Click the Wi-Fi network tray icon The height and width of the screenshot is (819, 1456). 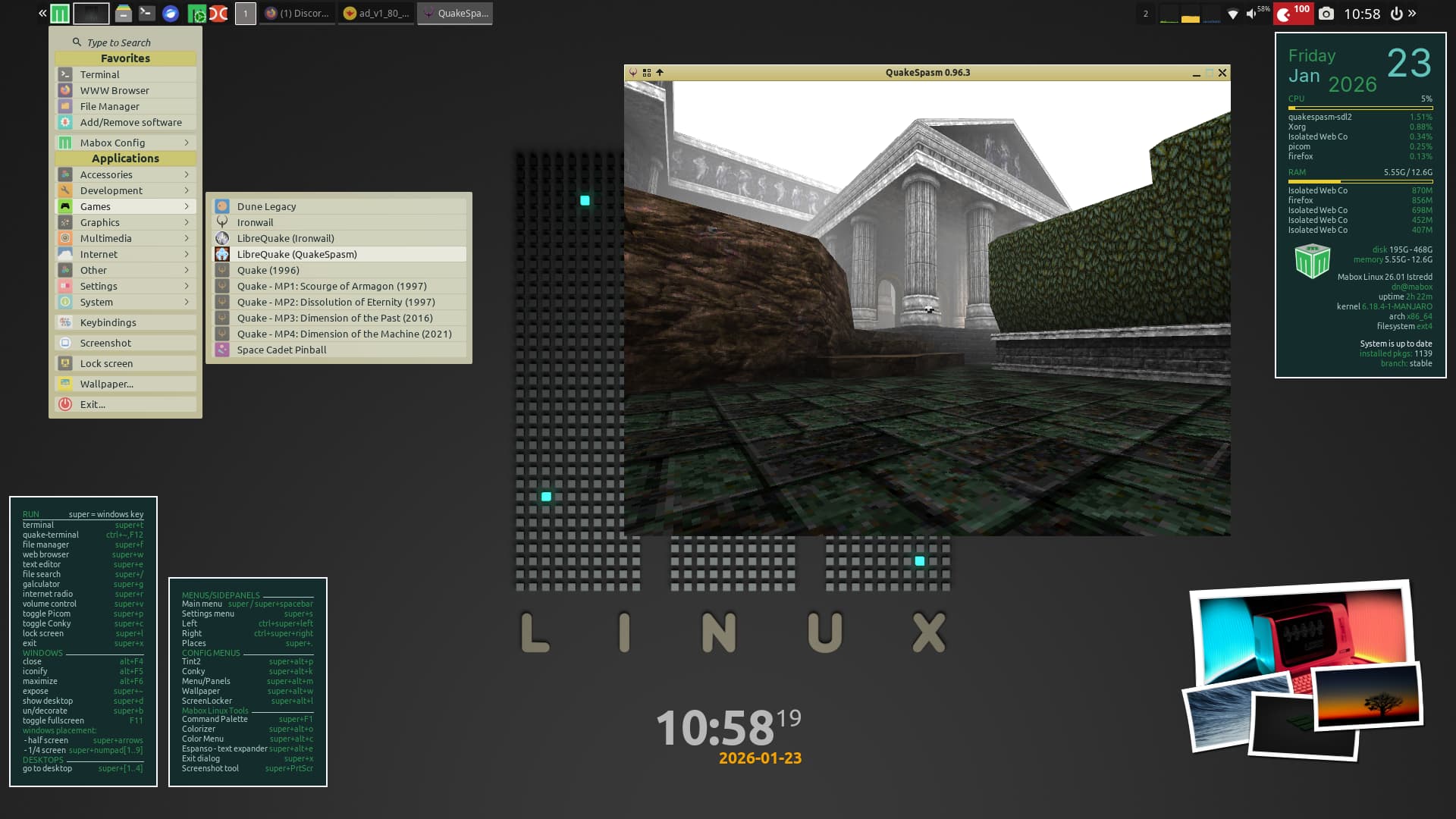(1233, 14)
